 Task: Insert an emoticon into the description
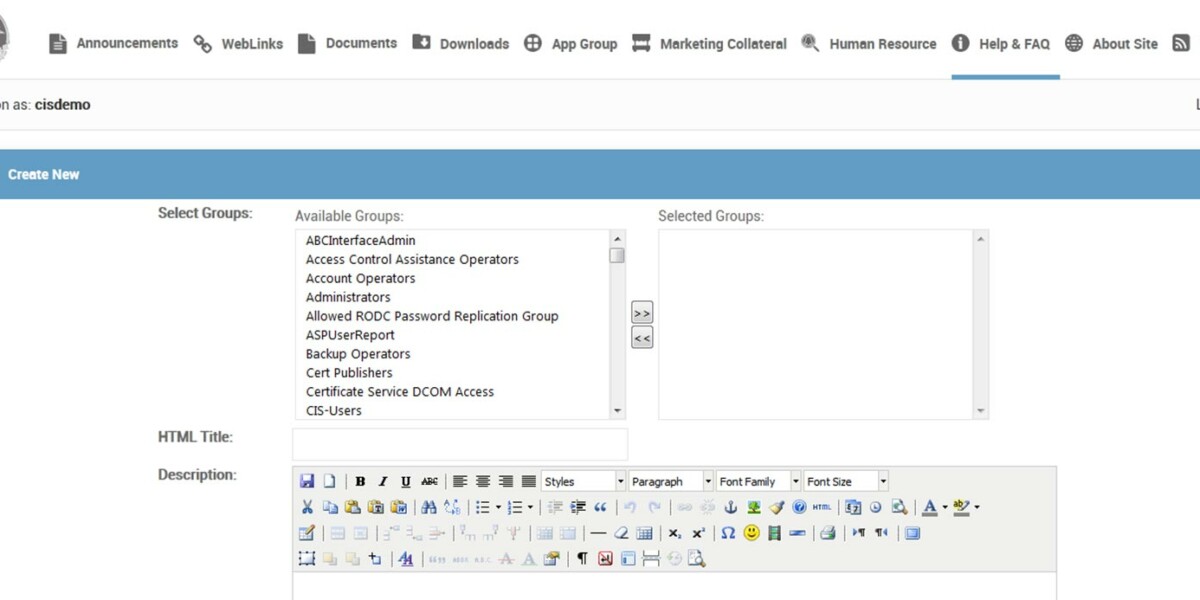click(749, 533)
